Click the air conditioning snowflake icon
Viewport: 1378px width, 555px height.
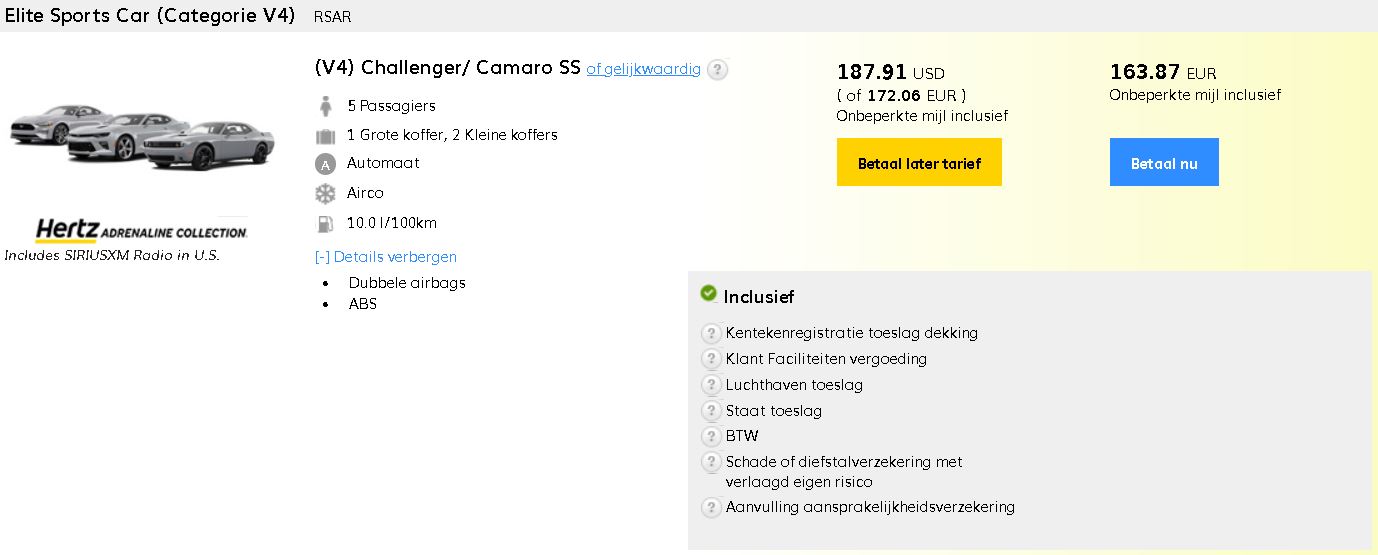(325, 193)
